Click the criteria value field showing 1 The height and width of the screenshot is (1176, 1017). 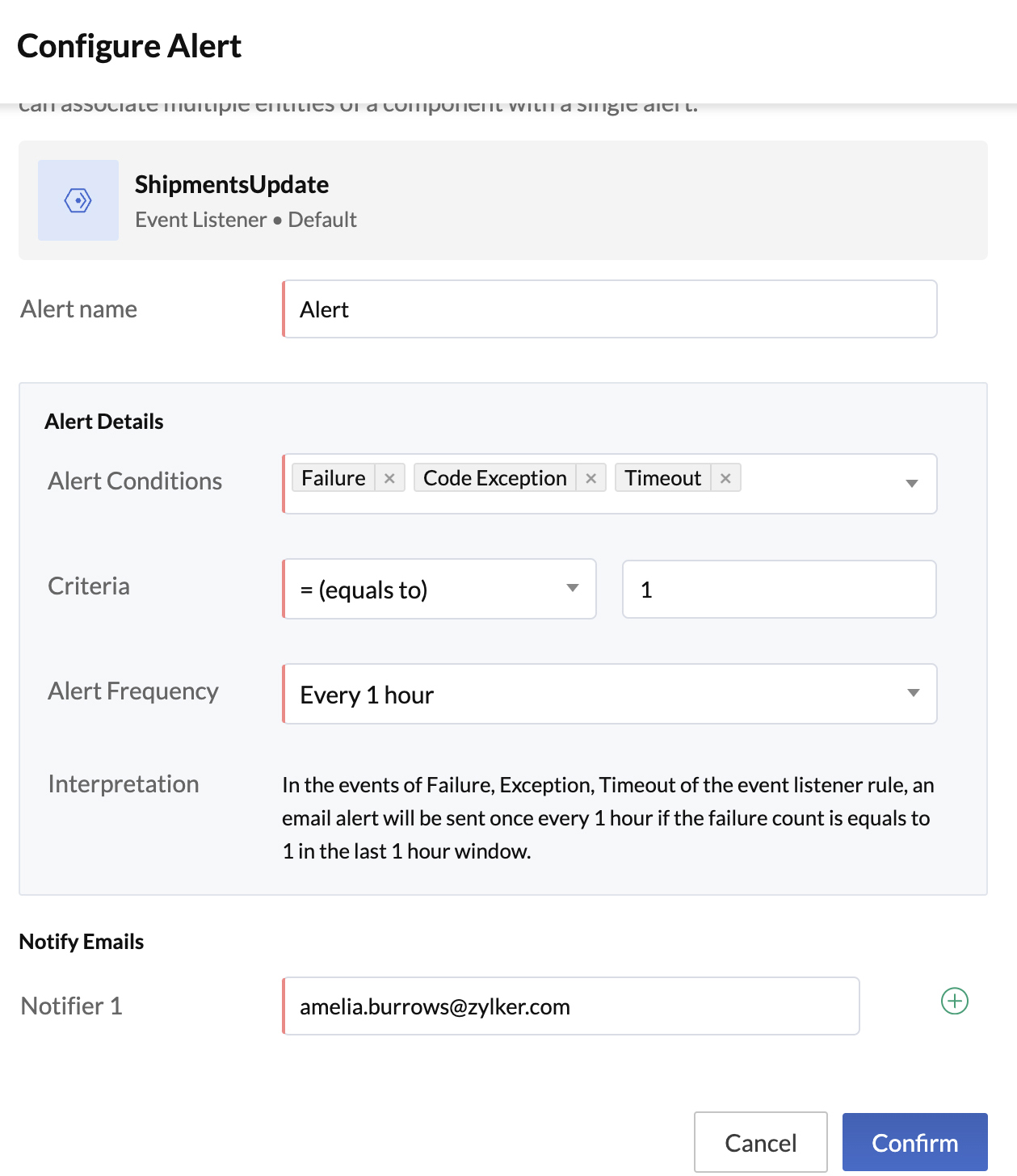(778, 589)
